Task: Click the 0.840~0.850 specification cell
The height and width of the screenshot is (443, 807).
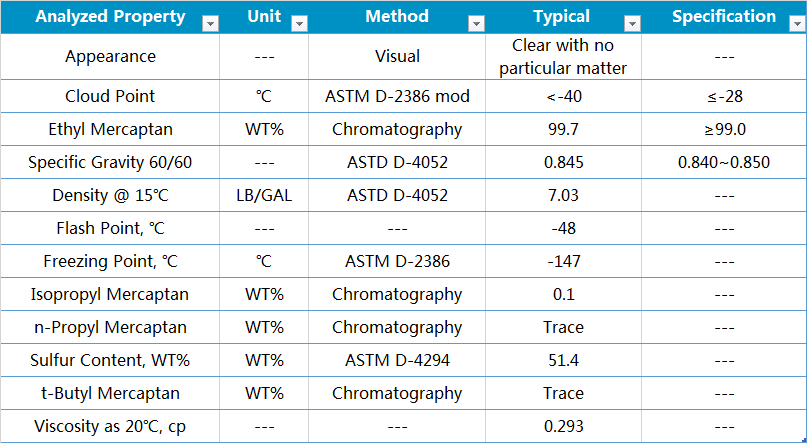Action: pos(723,162)
